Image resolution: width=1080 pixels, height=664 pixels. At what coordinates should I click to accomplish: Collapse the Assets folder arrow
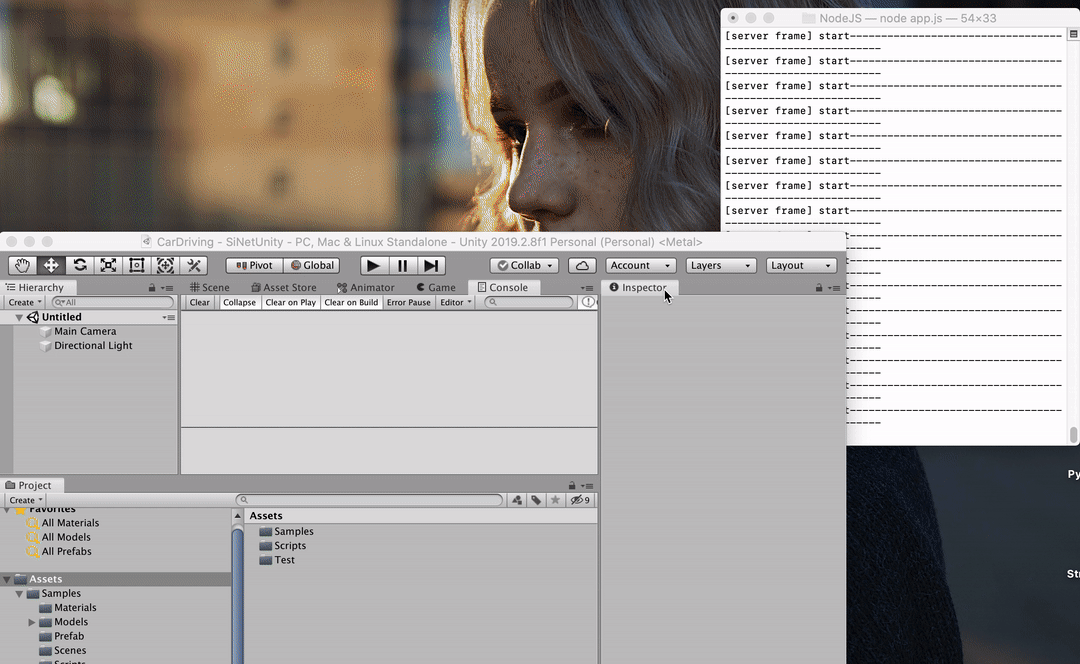(7, 579)
